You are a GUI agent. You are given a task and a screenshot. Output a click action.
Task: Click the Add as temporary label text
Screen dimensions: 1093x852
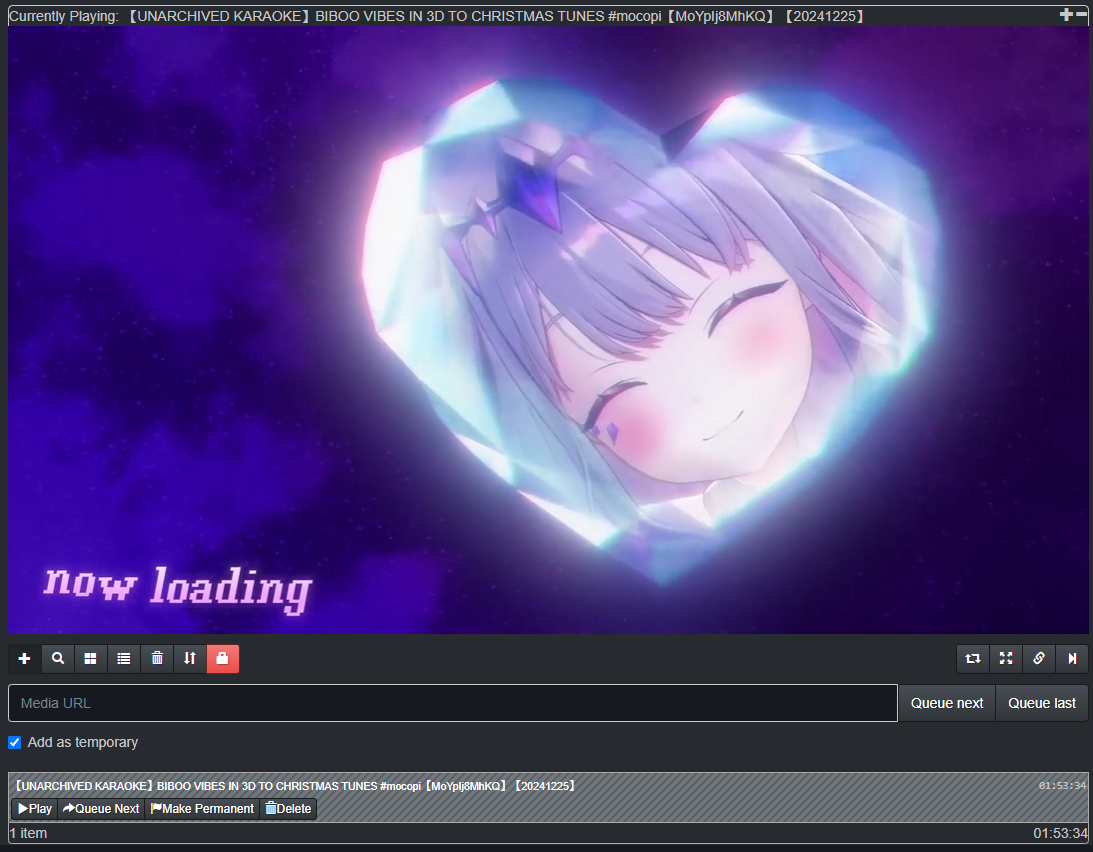82,743
